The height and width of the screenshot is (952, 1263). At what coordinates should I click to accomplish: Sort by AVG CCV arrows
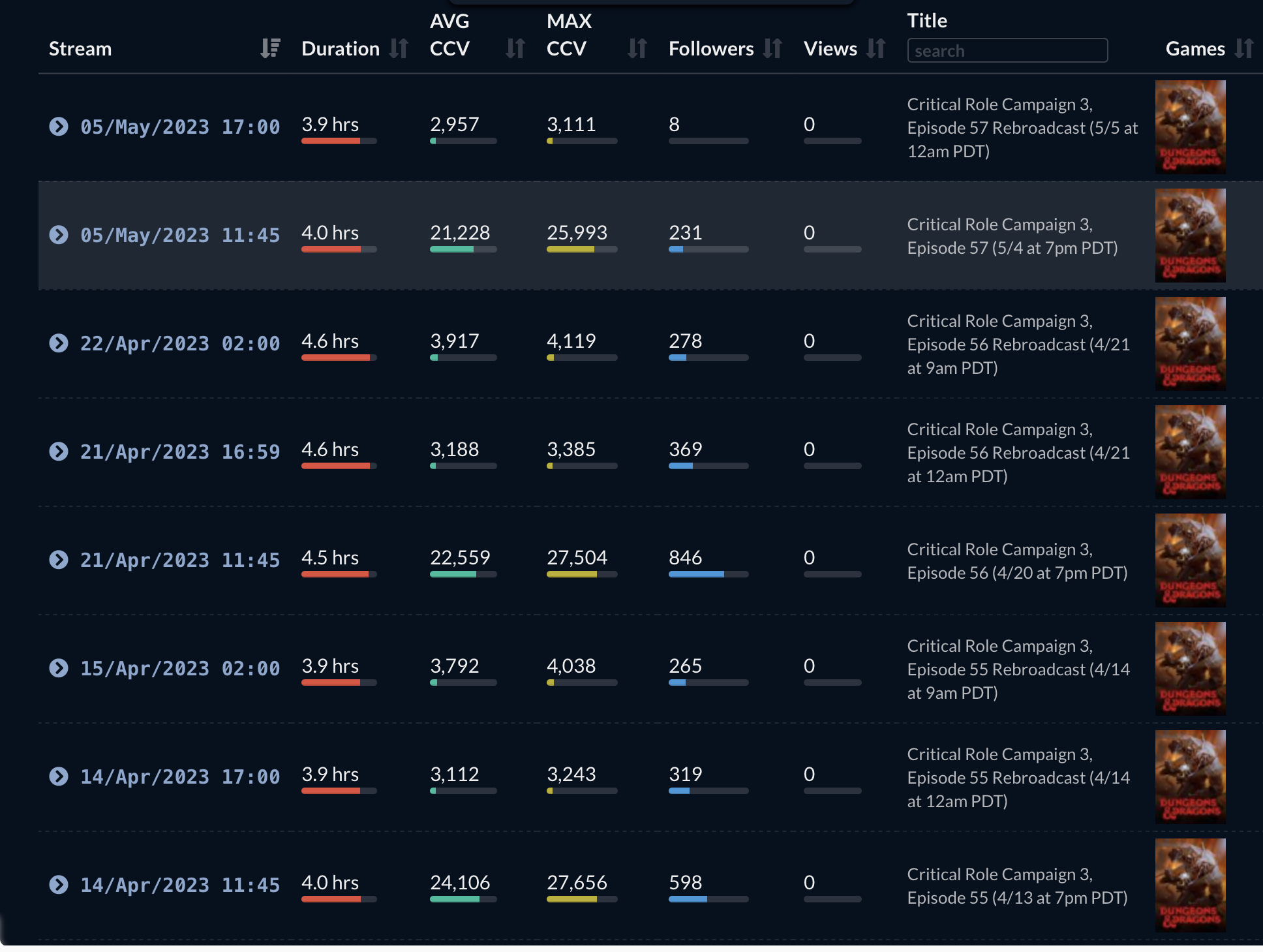515,48
